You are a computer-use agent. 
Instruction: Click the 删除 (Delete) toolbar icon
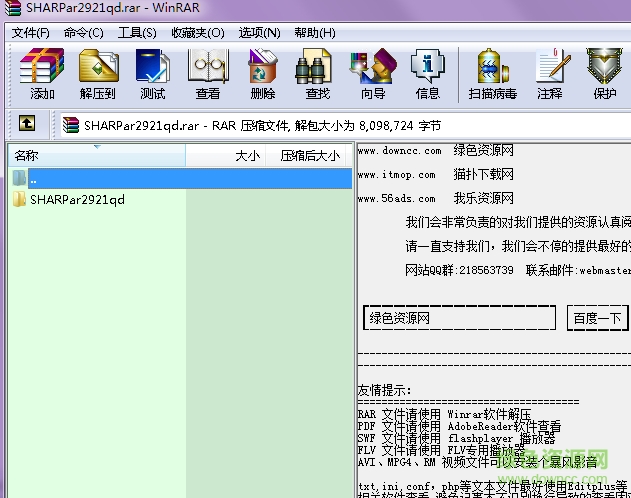coord(263,74)
